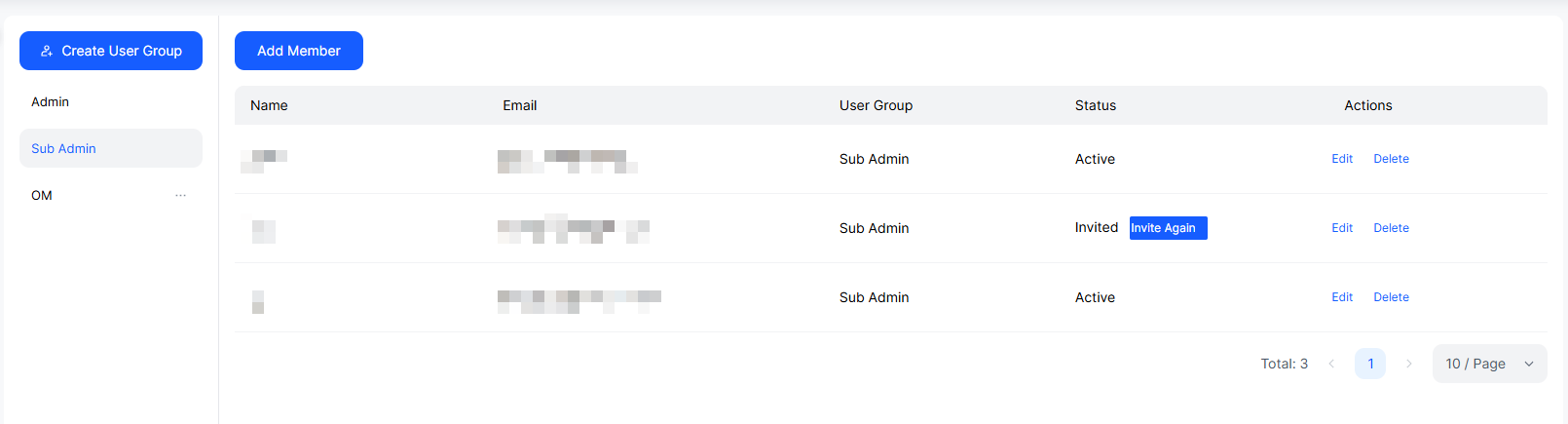
Task: Go to the previous page arrow
Action: point(1331,364)
